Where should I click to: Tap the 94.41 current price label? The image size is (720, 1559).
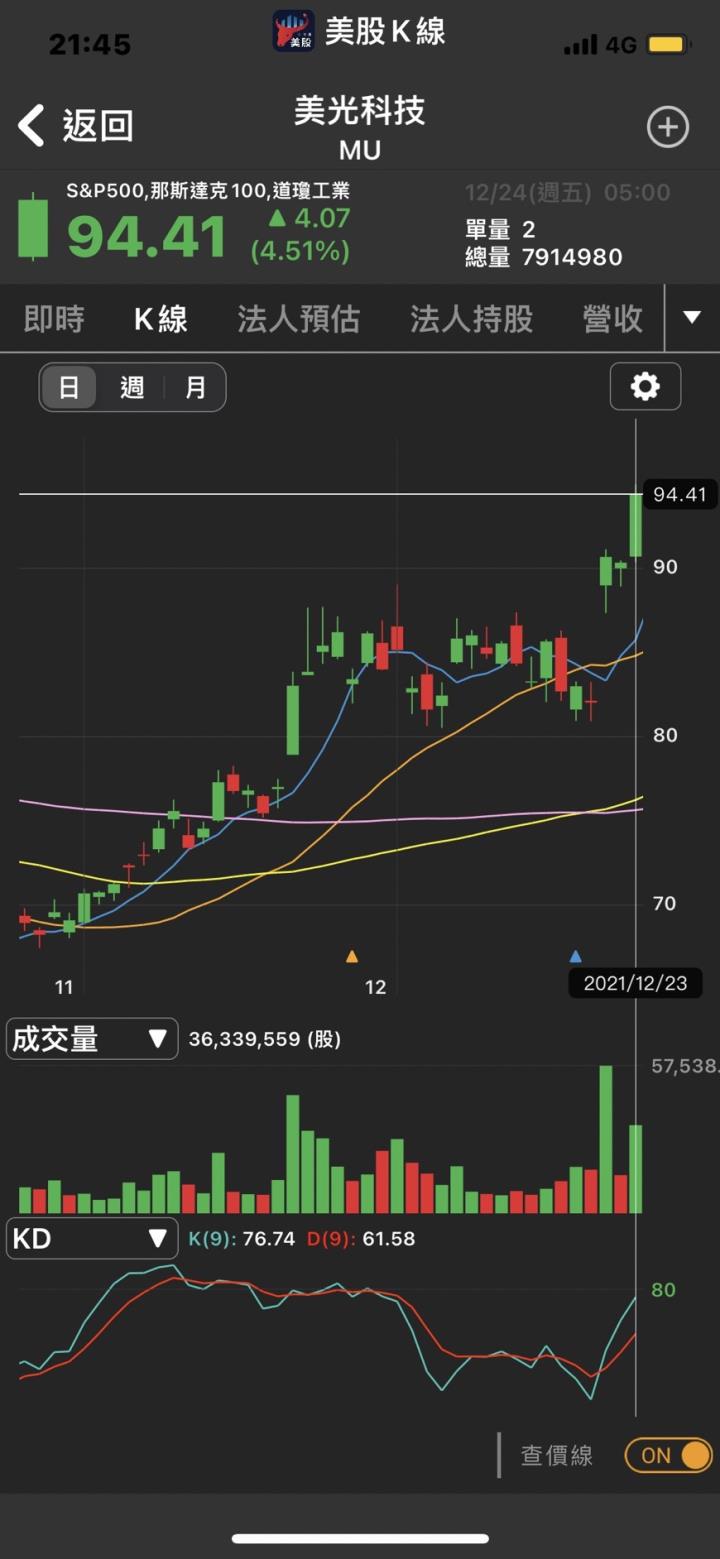tap(147, 236)
